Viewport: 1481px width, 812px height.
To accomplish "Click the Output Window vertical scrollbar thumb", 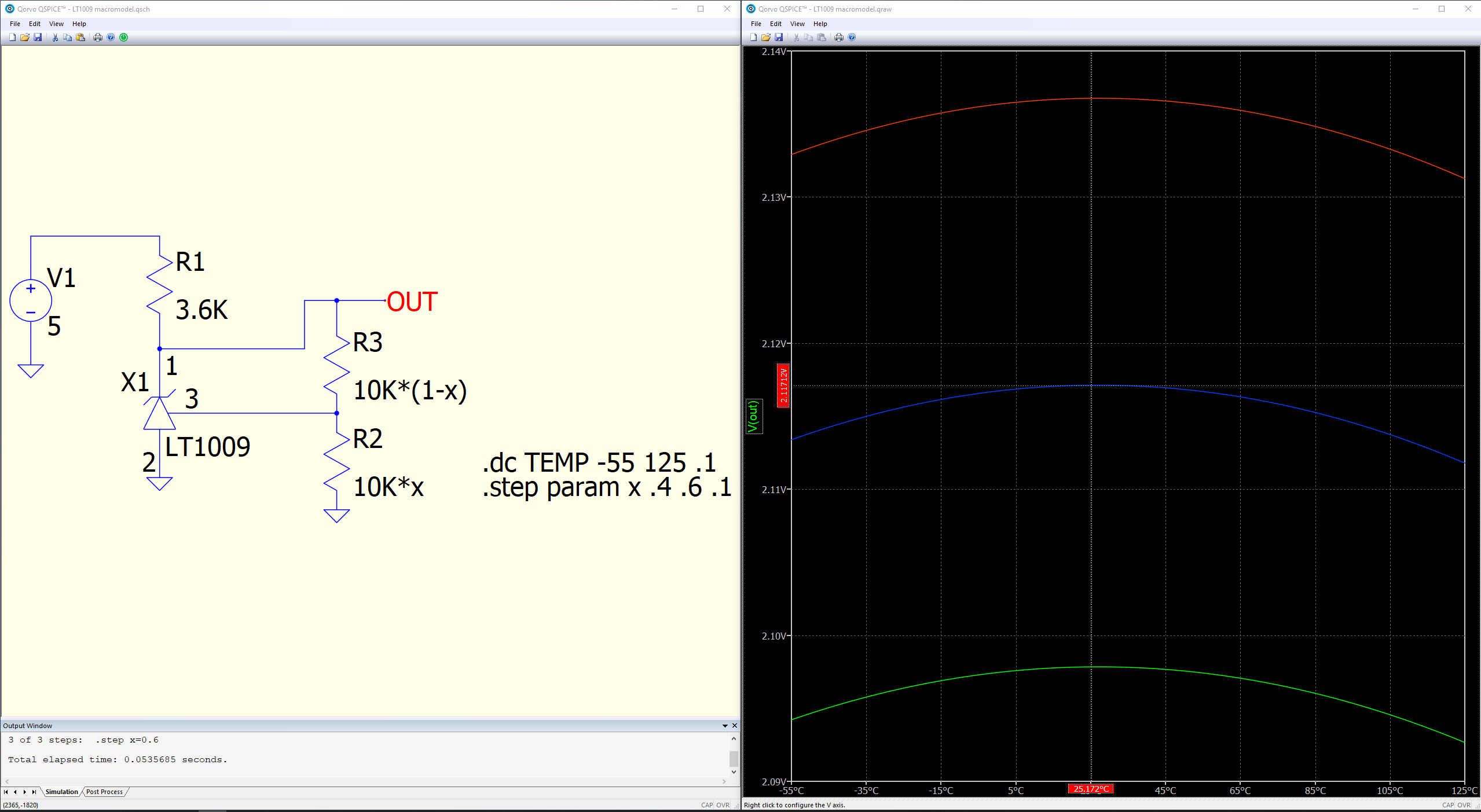I will (734, 758).
